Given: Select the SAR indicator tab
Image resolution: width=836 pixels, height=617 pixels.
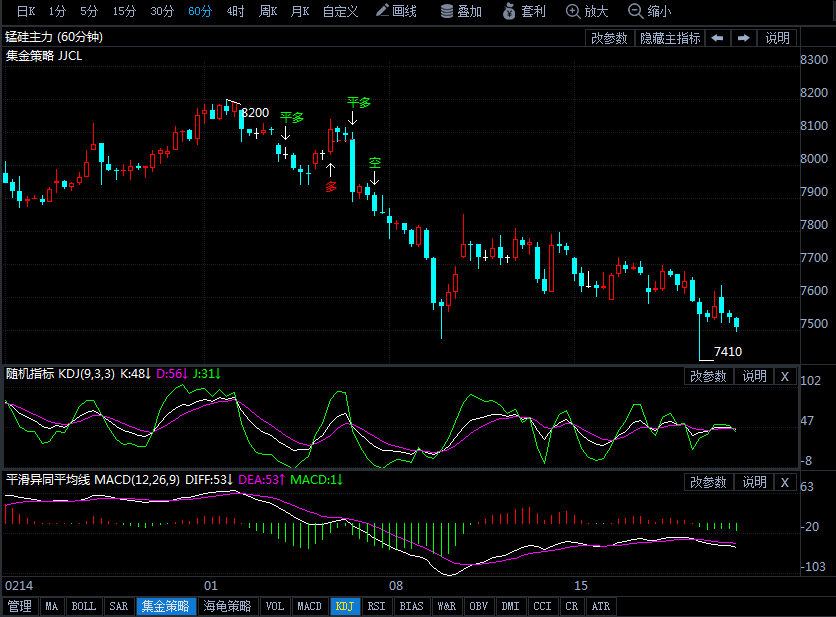Looking at the screenshot, I should (119, 606).
